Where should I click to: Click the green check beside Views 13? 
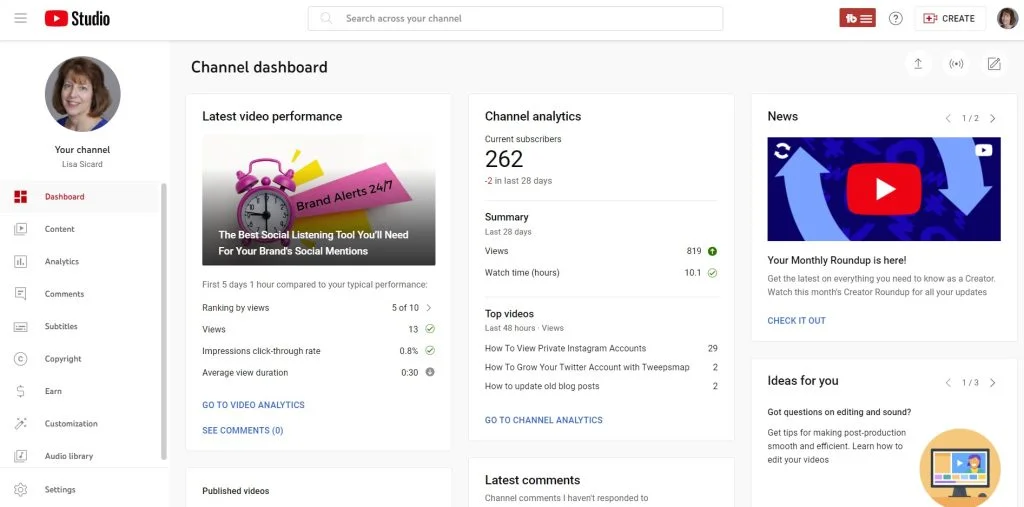(430, 329)
